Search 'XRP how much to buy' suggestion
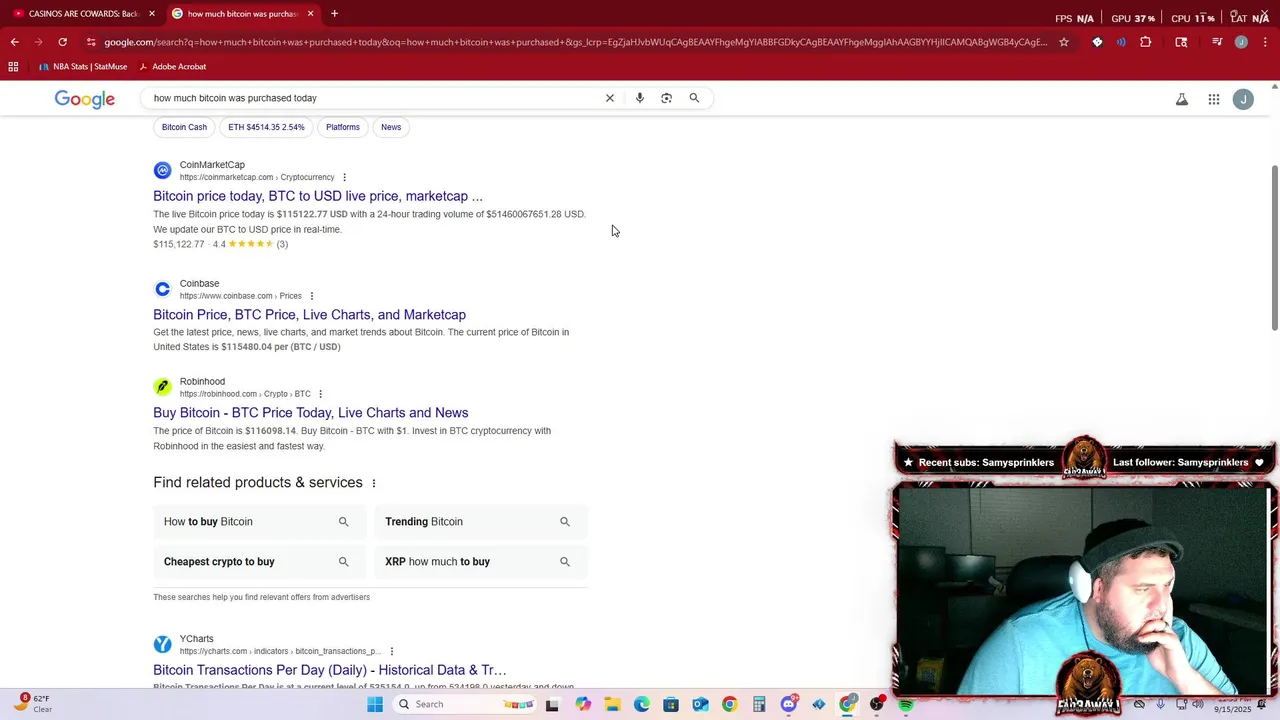1280x720 pixels. (x=481, y=562)
